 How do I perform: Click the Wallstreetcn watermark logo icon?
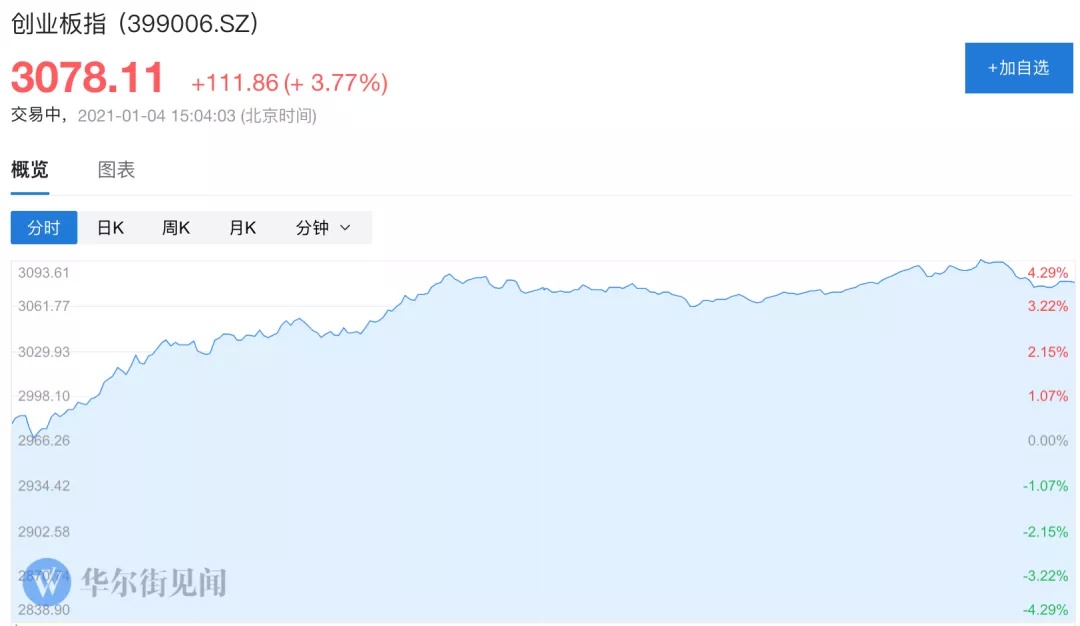tap(47, 582)
